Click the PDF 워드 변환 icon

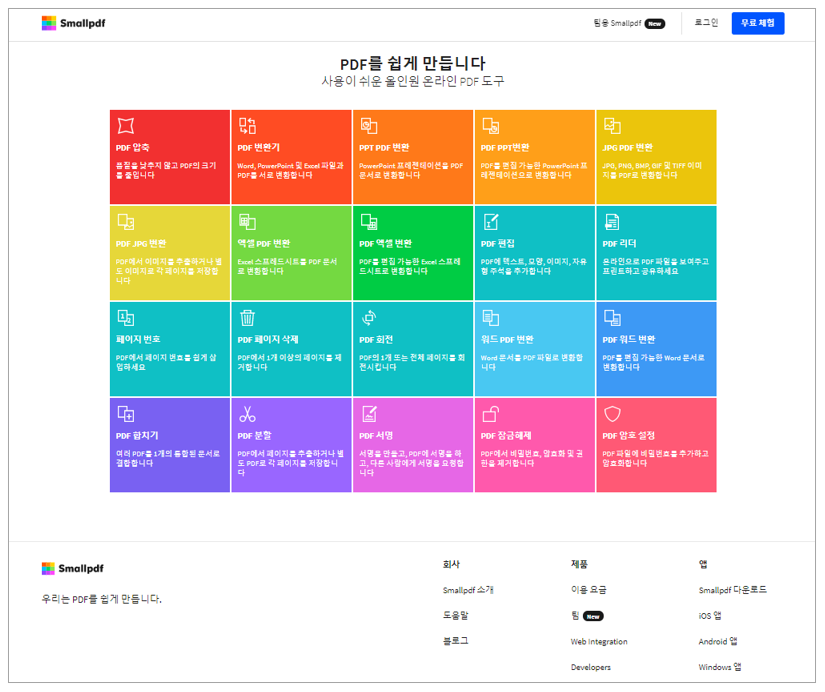pyautogui.click(x=612, y=318)
